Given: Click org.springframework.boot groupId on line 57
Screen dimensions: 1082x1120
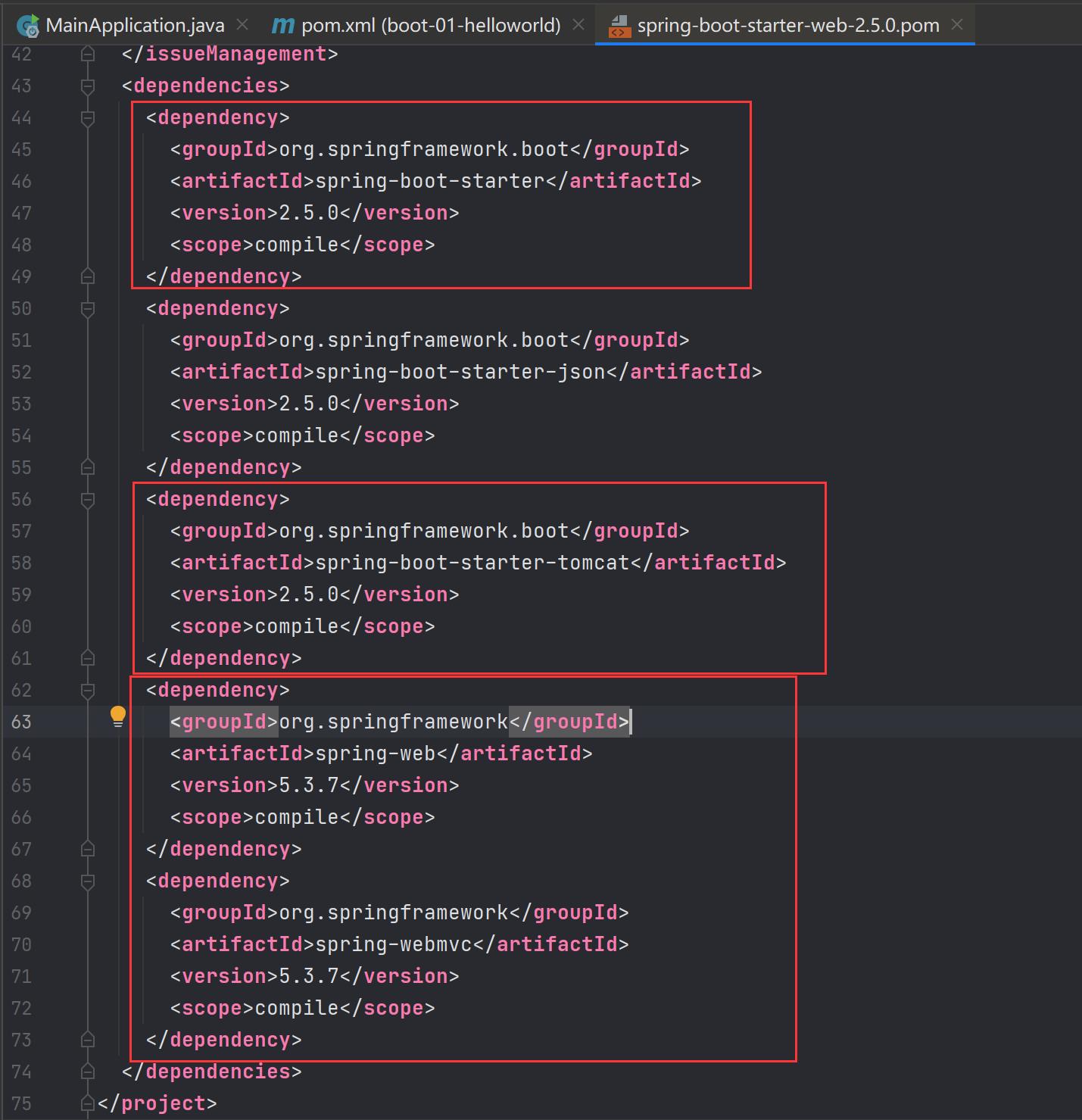Looking at the screenshot, I should click(424, 531).
